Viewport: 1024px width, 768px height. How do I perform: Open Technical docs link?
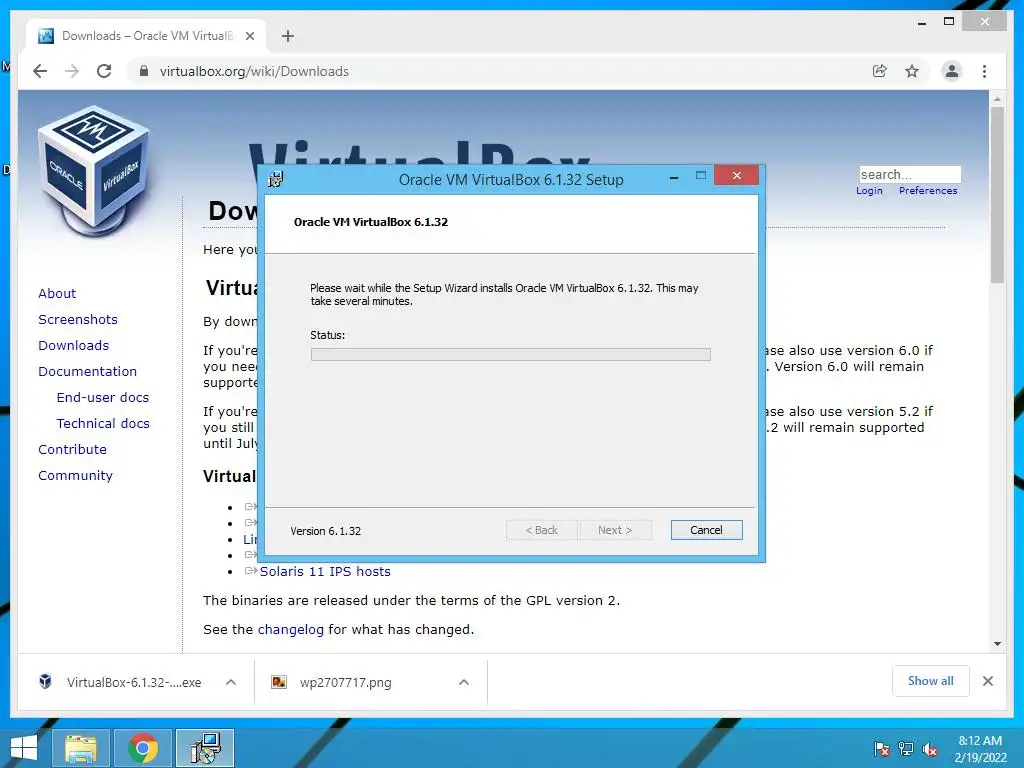tap(103, 424)
